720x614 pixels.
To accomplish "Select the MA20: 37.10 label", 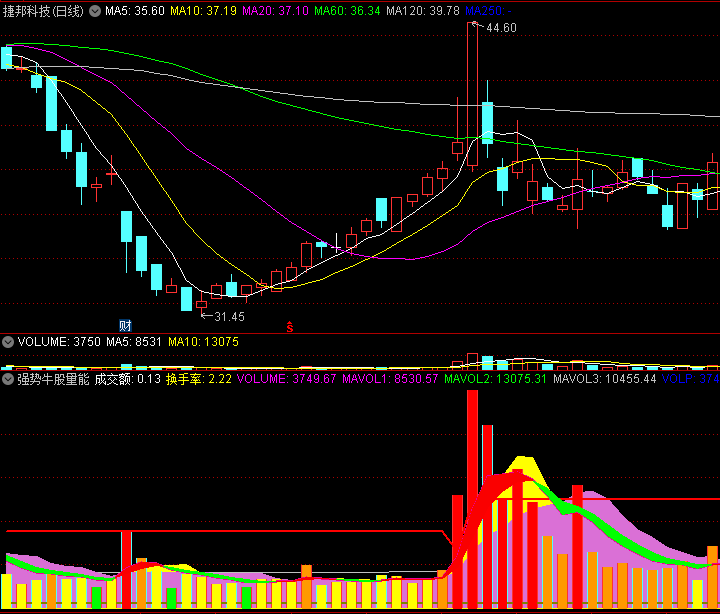I will point(275,11).
